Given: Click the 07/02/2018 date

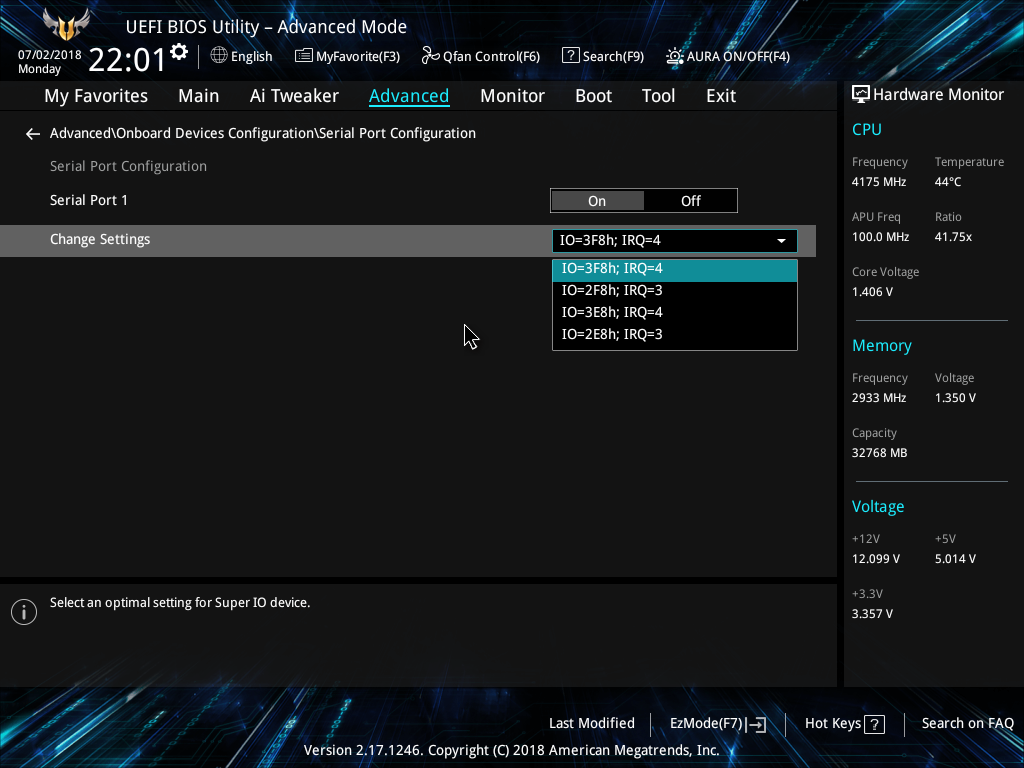Looking at the screenshot, I should [x=50, y=55].
